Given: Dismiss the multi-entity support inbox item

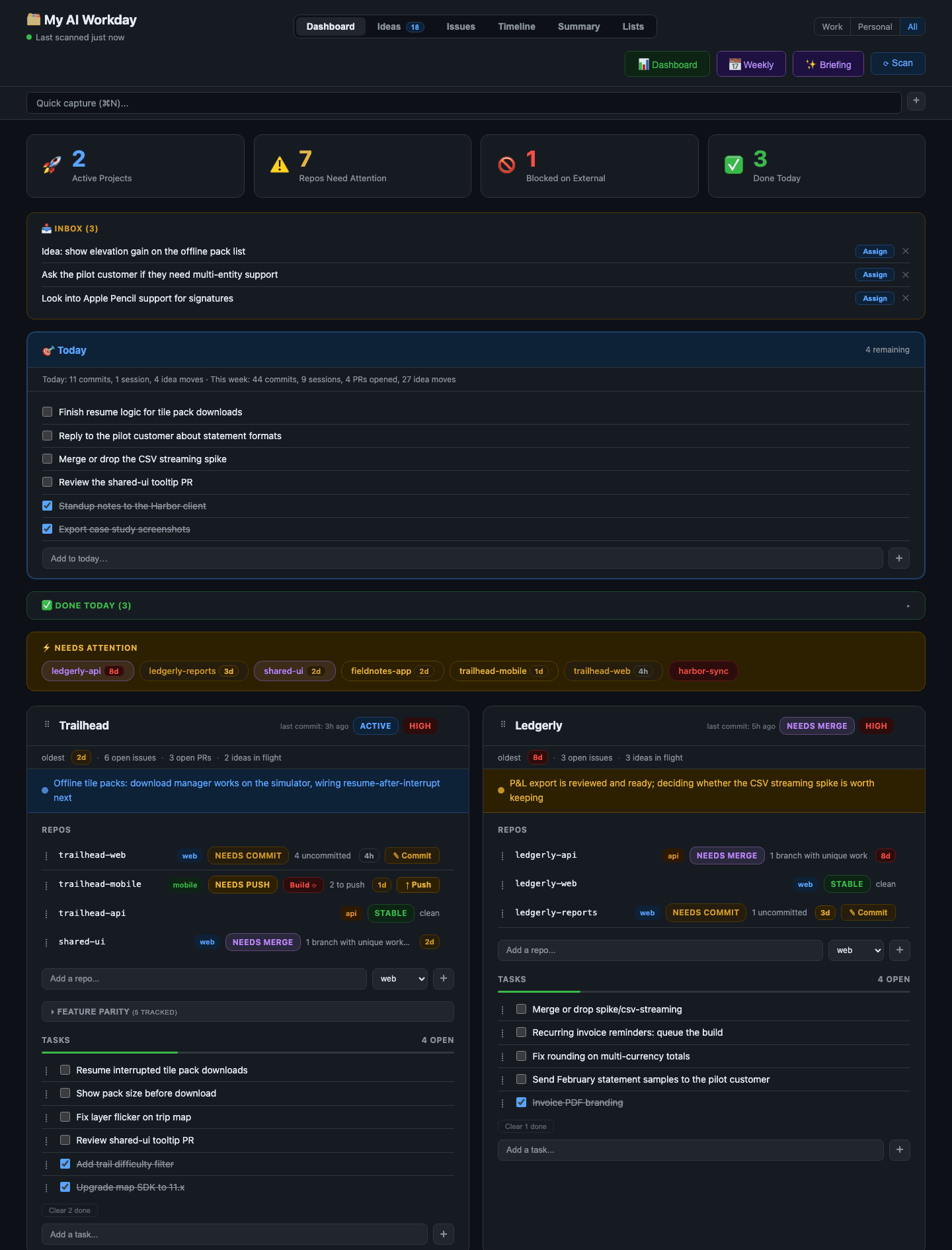Looking at the screenshot, I should point(906,274).
